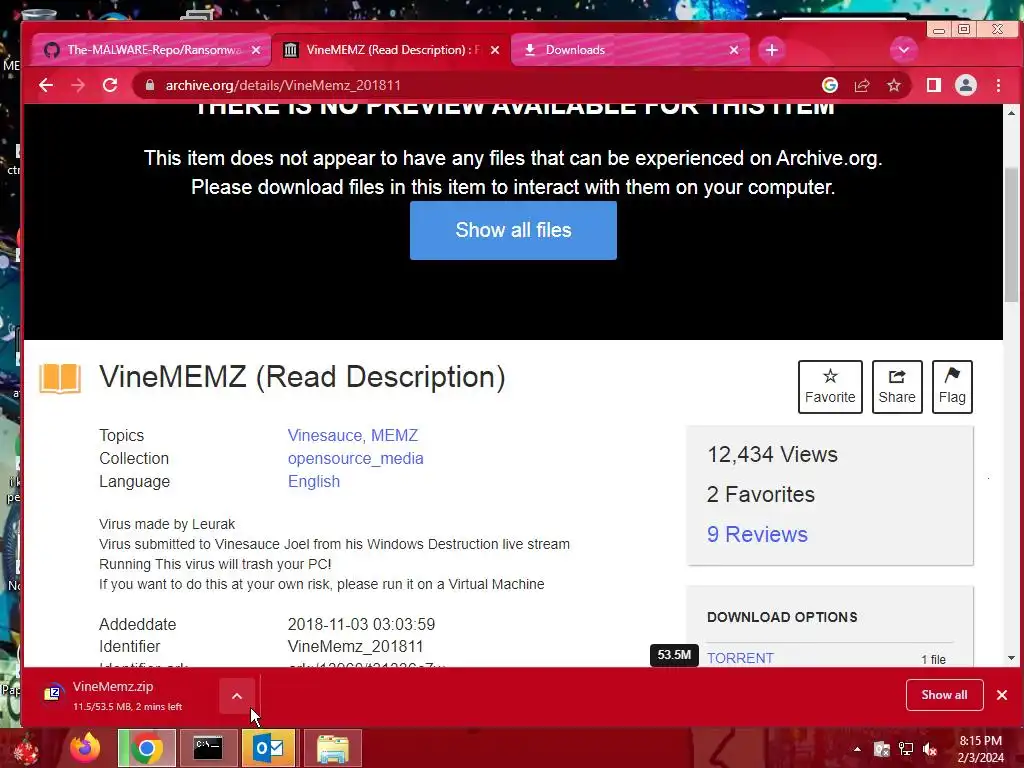Click the forward navigation arrow
This screenshot has height=768, width=1024.
pyautogui.click(x=78, y=86)
